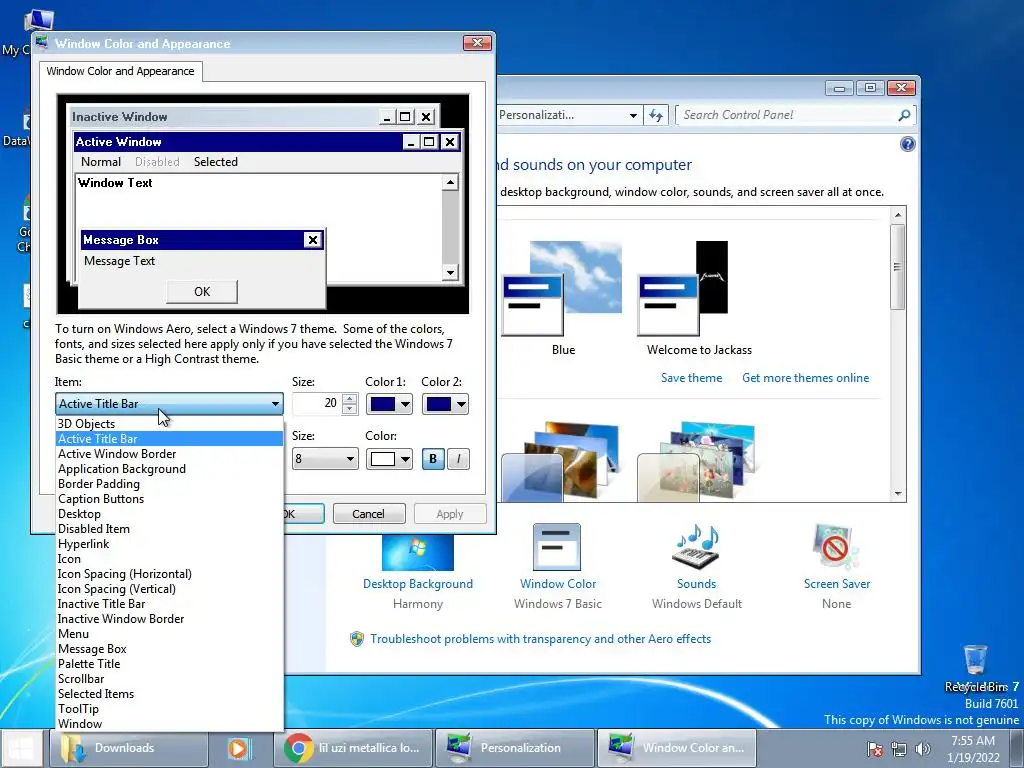Click Selected menu in preview window

click(x=216, y=162)
